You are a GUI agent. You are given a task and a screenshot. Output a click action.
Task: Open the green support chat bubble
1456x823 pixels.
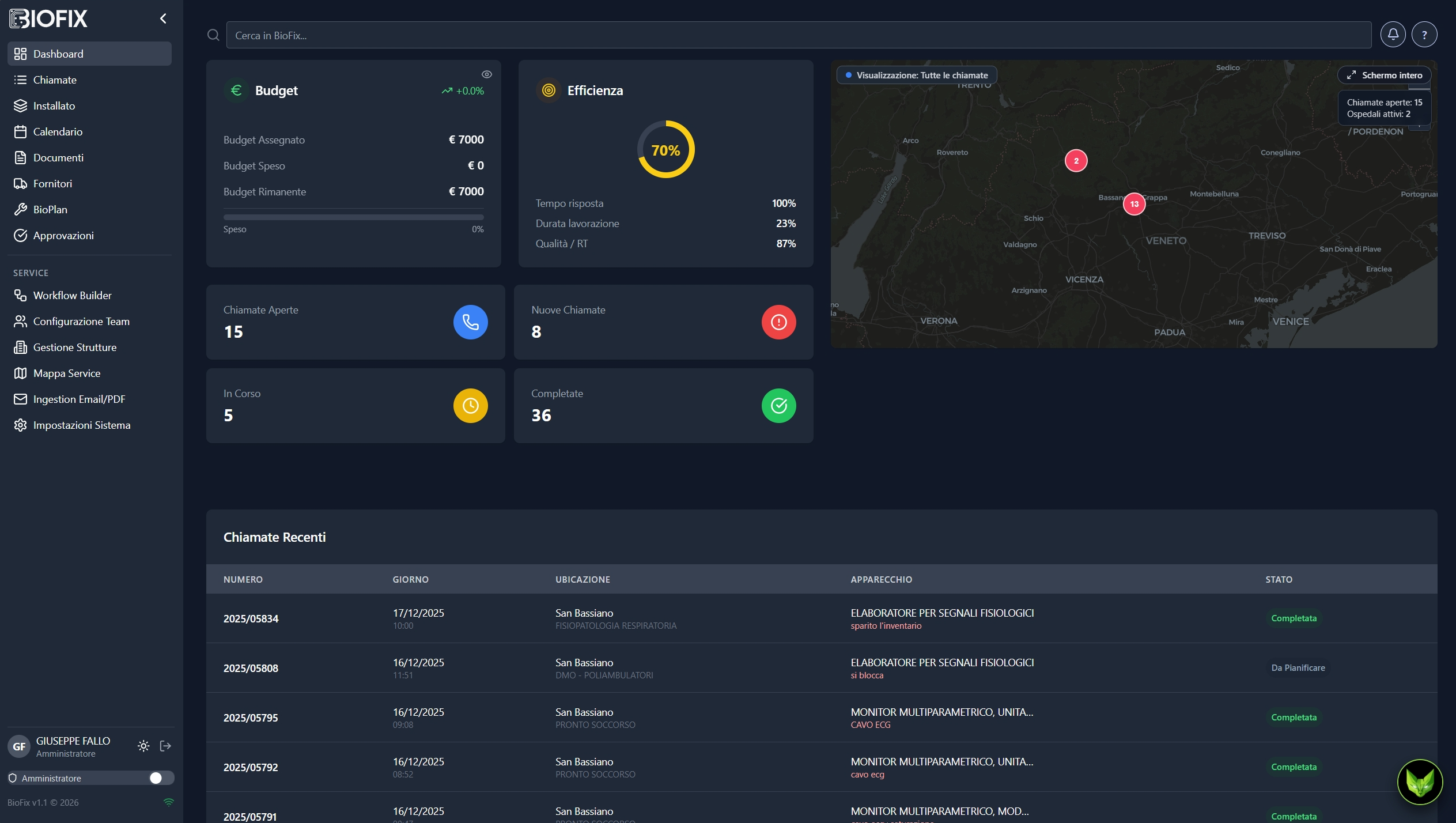[1420, 782]
